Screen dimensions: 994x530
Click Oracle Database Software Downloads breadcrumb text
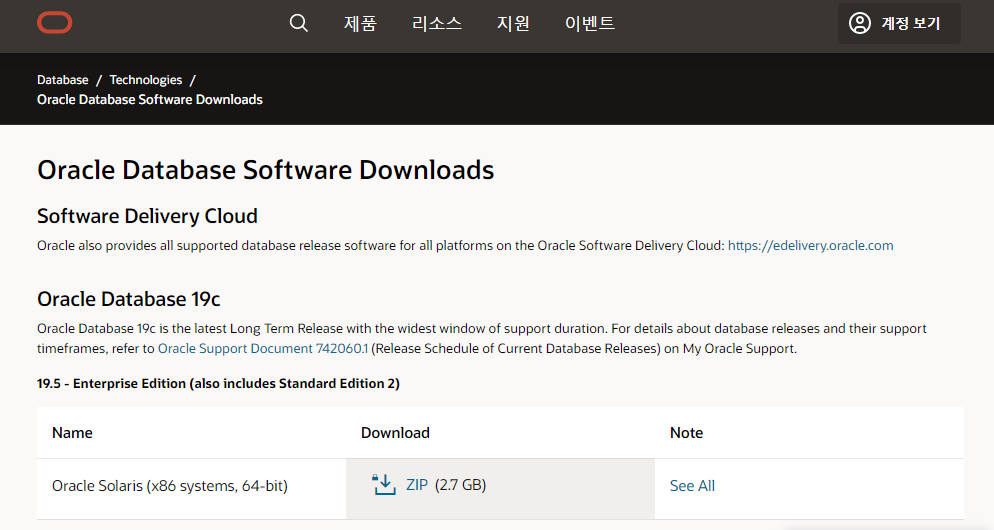pos(150,100)
